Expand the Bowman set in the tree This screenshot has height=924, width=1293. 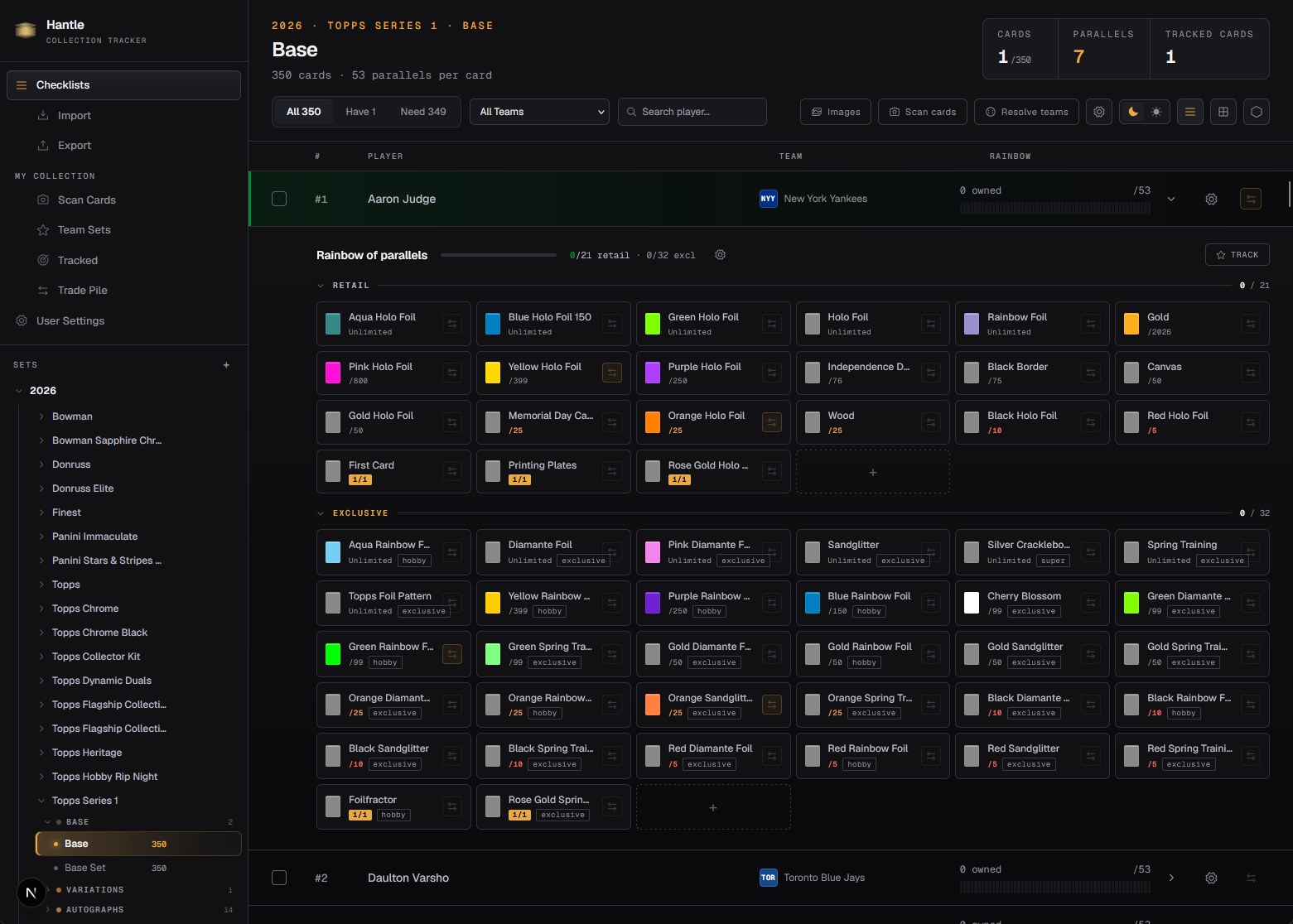tap(41, 416)
